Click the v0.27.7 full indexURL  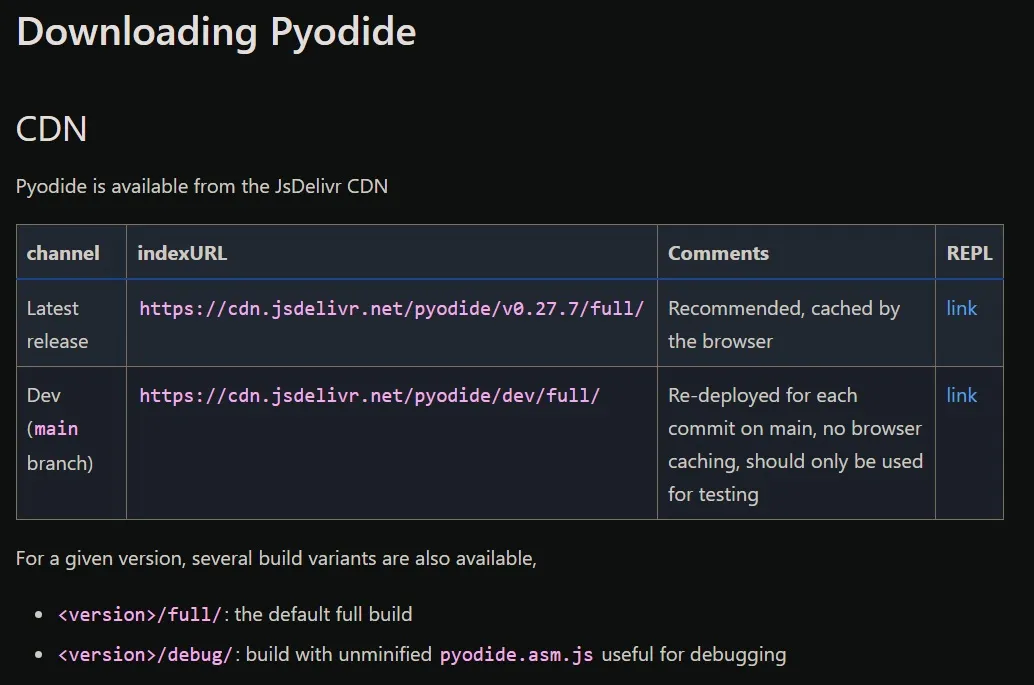click(391, 309)
